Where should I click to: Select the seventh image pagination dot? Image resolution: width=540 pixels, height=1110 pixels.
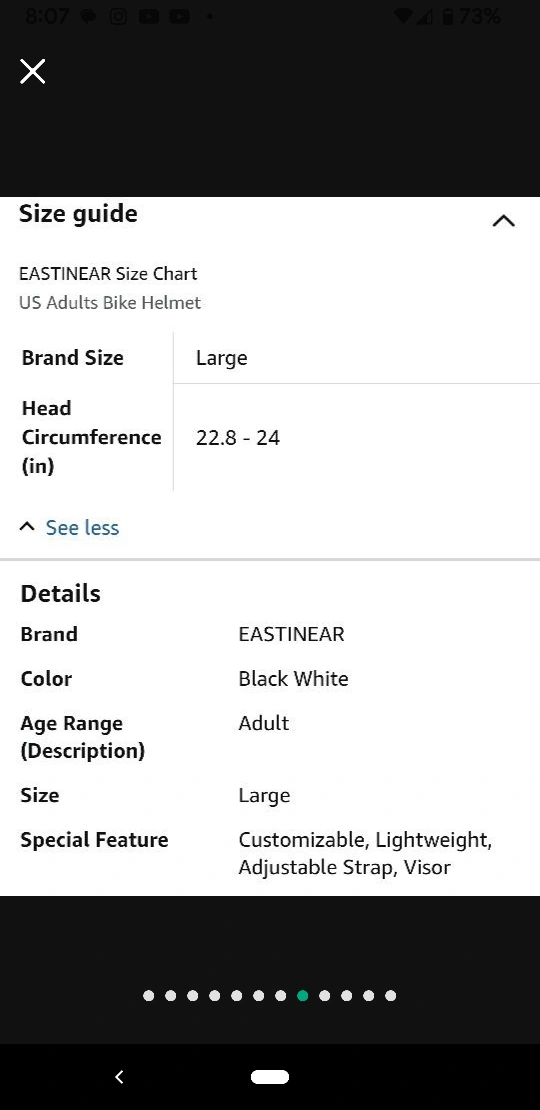tap(280, 995)
